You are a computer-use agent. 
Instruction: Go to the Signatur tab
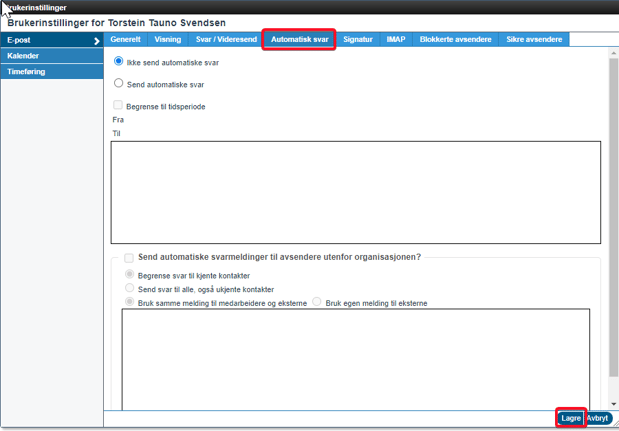pos(359,40)
